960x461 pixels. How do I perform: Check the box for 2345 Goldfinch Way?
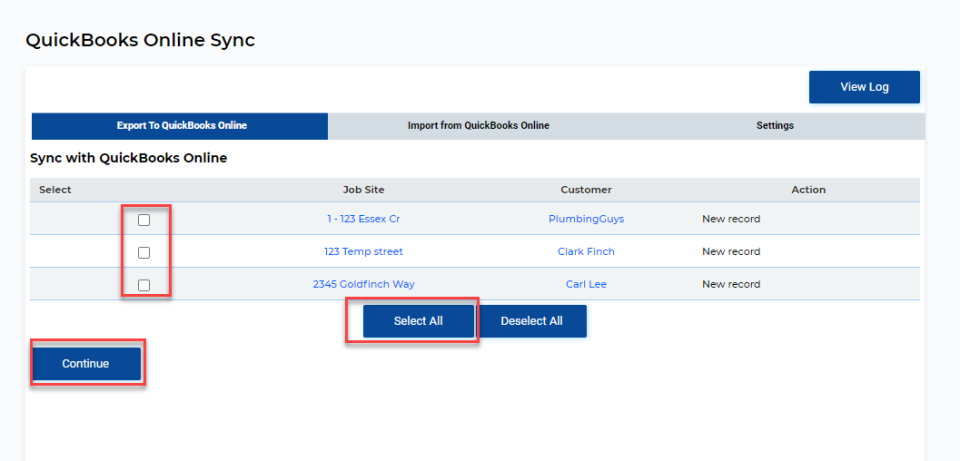144,285
